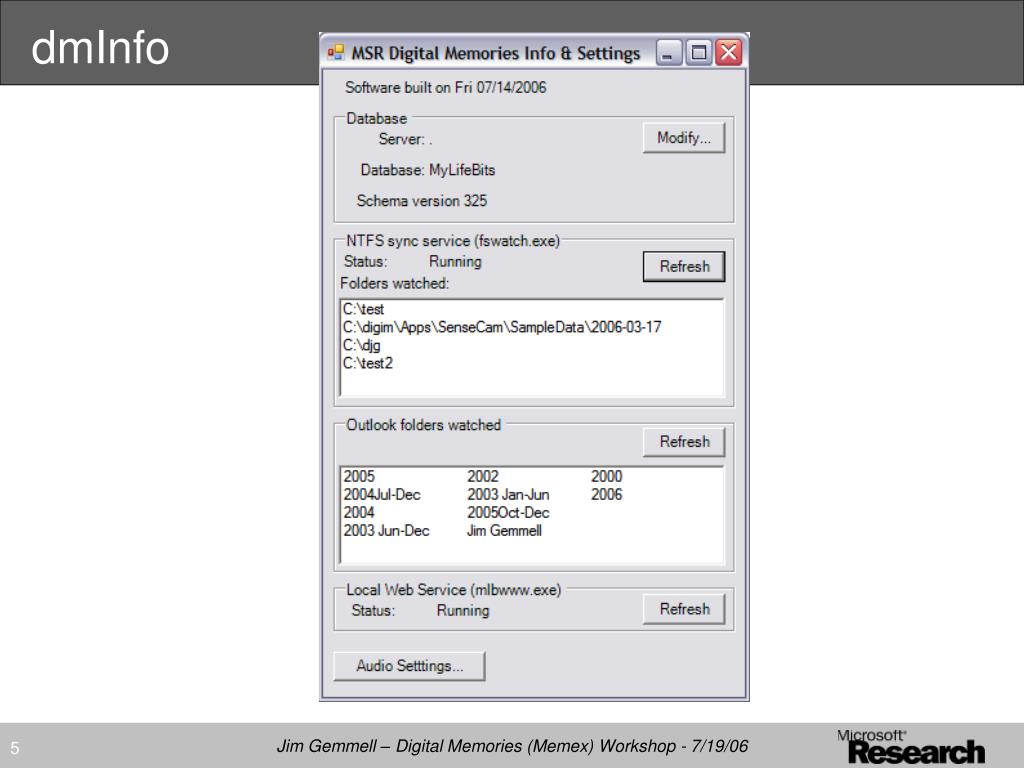Select the 2003 Jan-Jun Outlook folder
The height and width of the screenshot is (768, 1024).
coord(508,495)
